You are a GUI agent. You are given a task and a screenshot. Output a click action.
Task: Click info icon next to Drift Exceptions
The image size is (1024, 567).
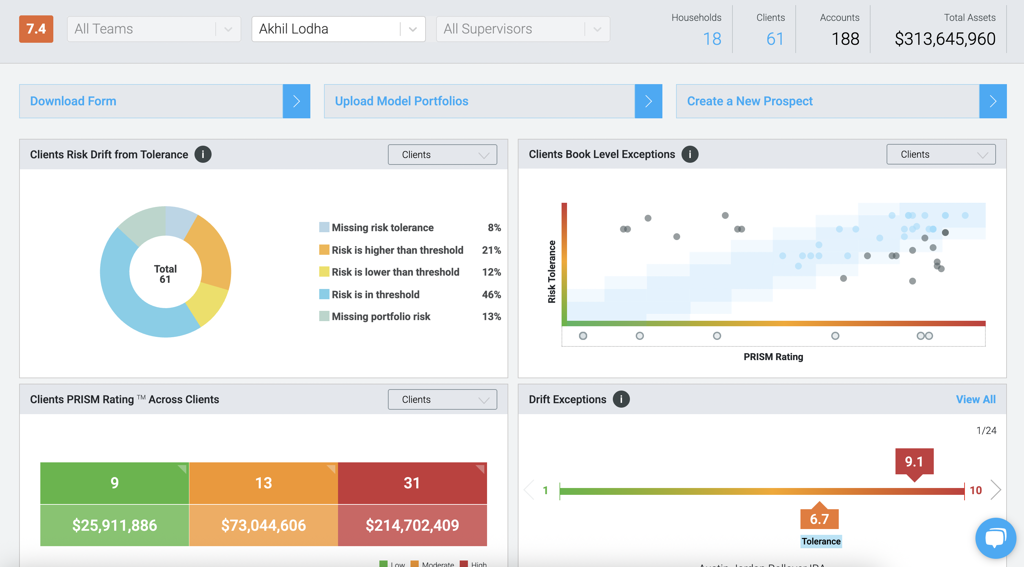coord(621,399)
